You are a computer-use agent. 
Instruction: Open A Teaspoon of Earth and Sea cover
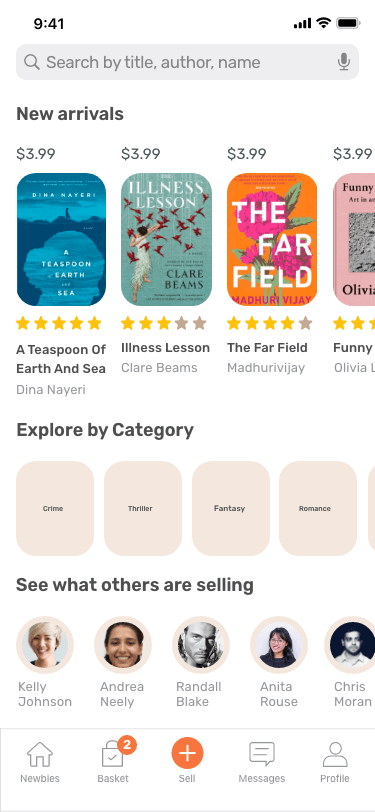click(x=61, y=239)
